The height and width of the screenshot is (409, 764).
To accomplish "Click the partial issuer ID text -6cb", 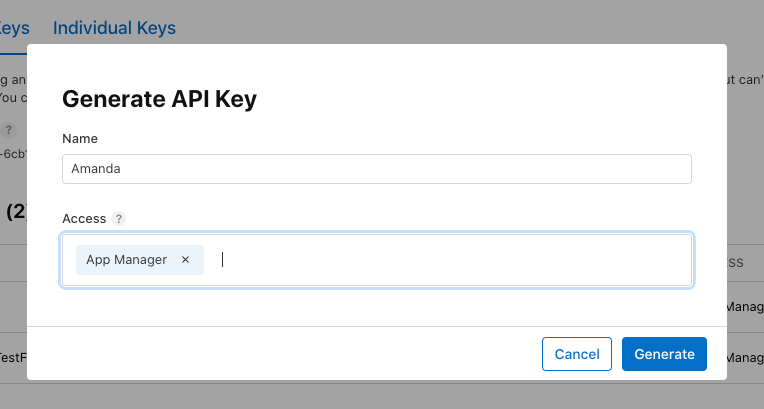I will (13, 154).
